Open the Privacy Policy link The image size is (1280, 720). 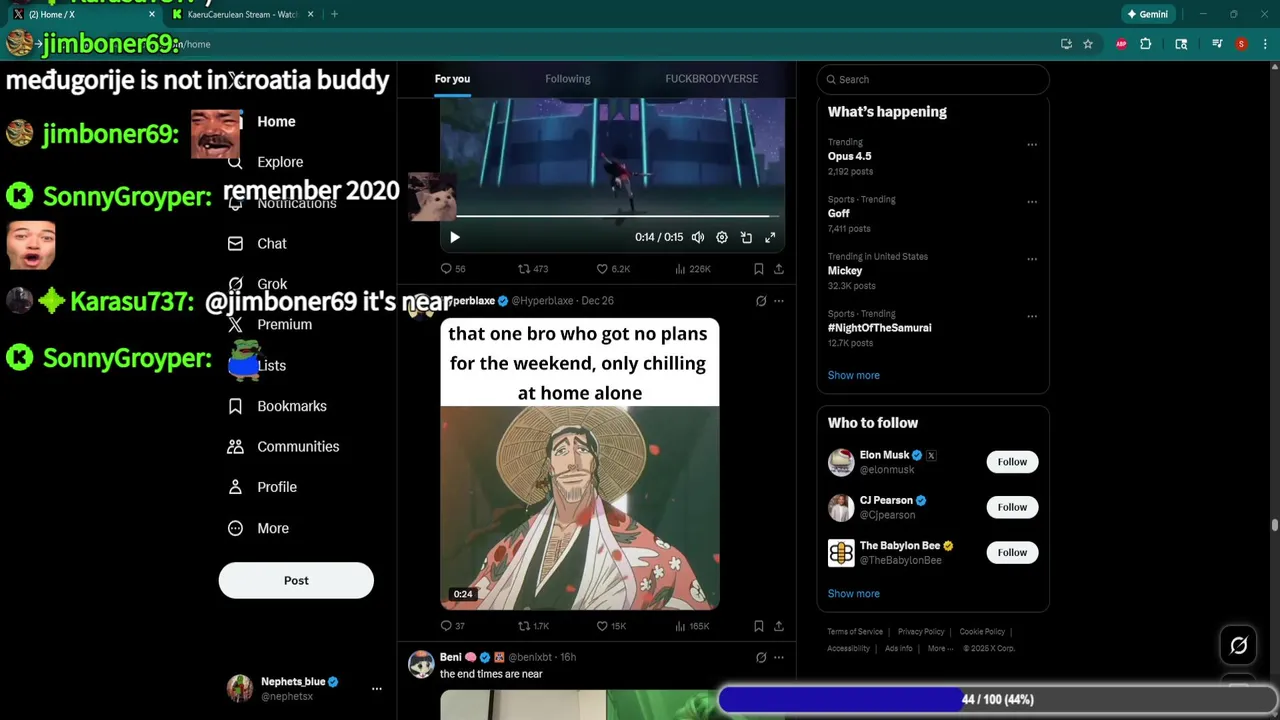[x=921, y=632]
